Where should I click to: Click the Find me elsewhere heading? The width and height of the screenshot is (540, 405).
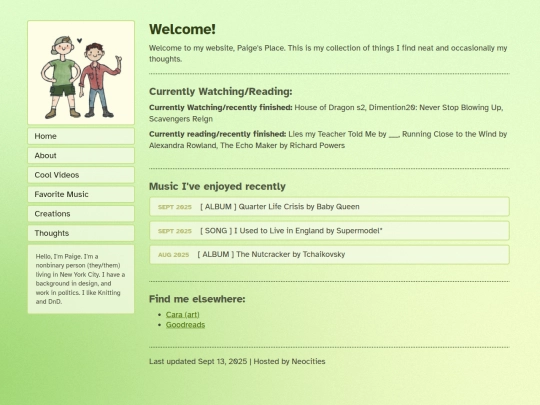pyautogui.click(x=197, y=299)
